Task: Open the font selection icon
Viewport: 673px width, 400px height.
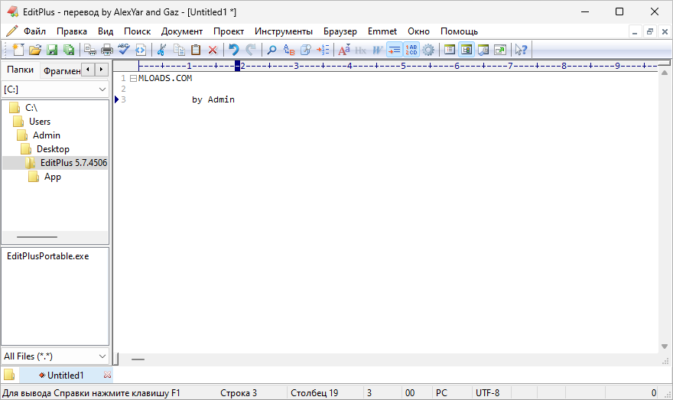Action: [344, 50]
